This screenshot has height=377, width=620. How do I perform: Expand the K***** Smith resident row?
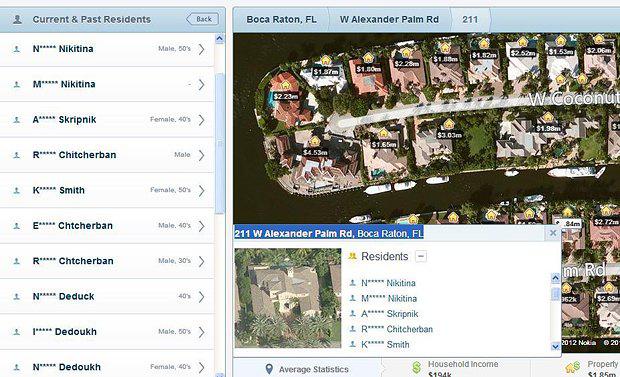click(x=107, y=190)
